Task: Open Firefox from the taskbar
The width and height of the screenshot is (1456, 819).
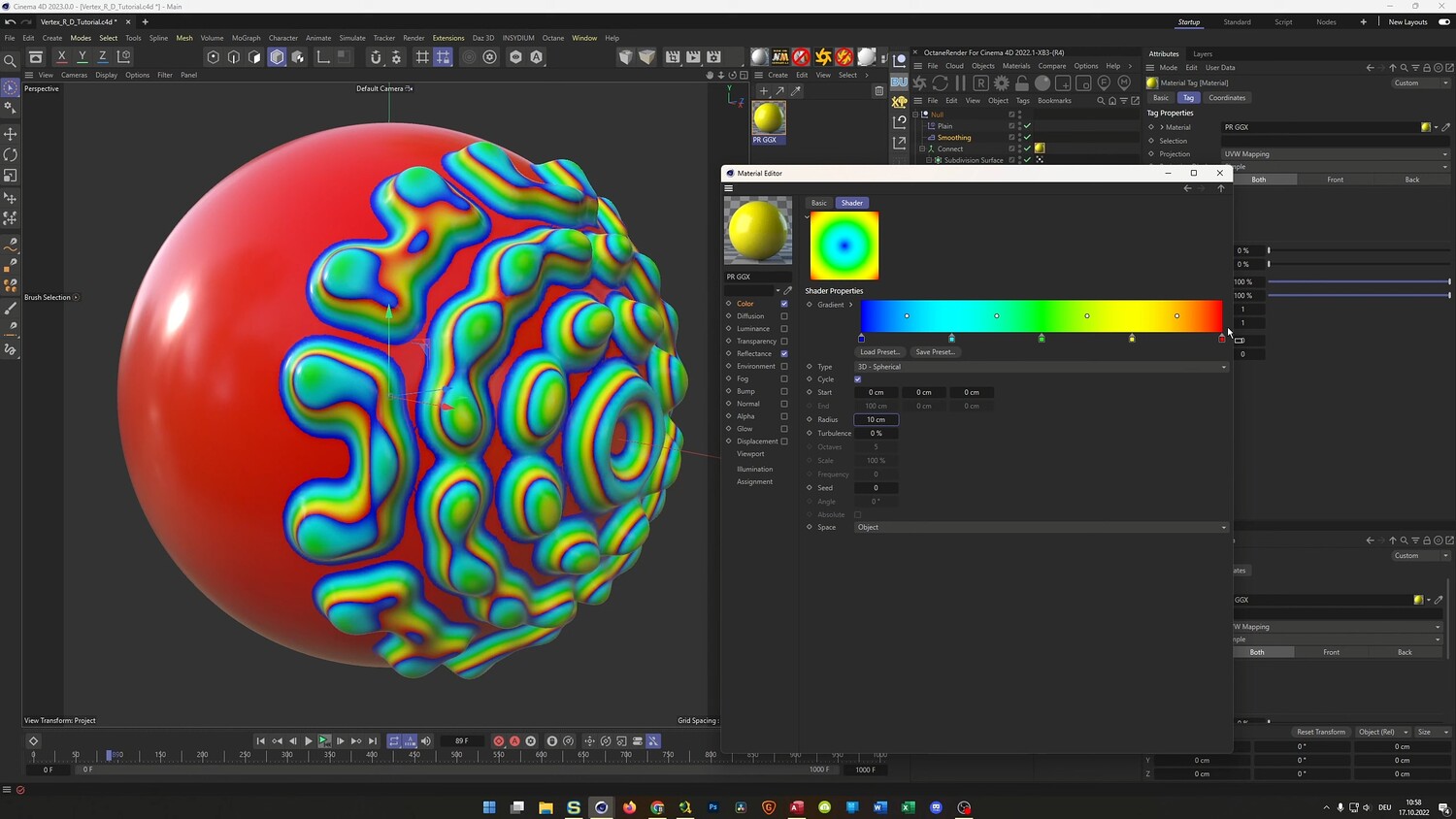Action: pos(629,807)
